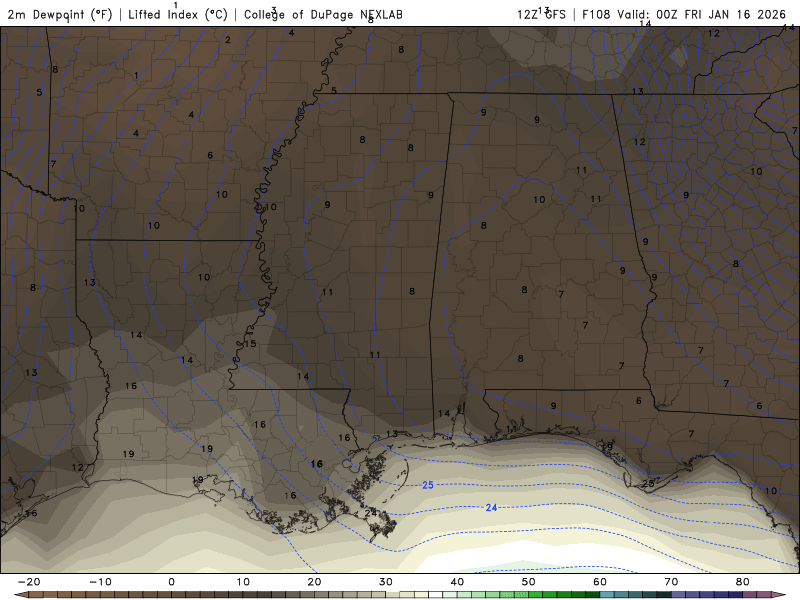Click the bright green color bar segment near 50

pos(535,595)
